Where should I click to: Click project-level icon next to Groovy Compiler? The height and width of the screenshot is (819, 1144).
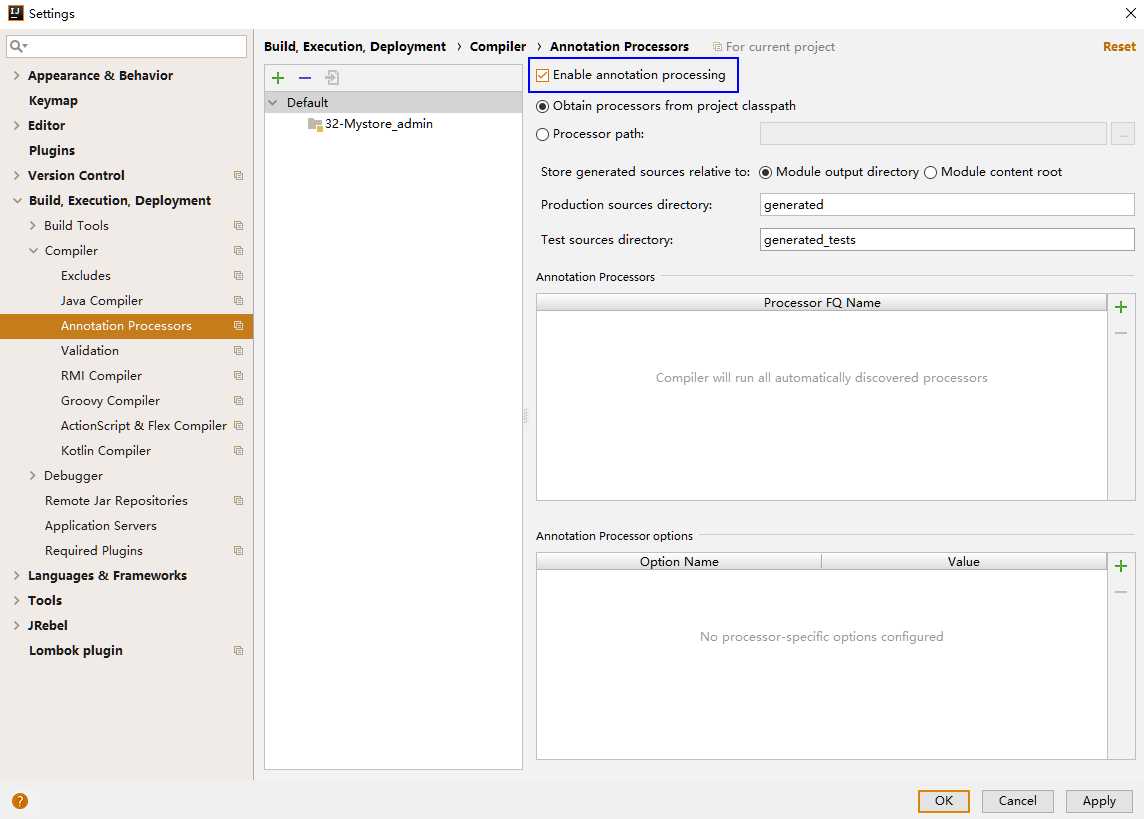pos(238,401)
